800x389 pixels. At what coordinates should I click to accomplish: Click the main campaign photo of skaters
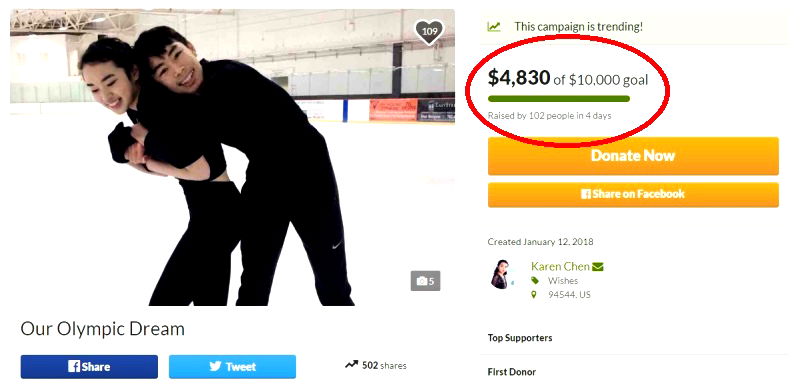click(232, 157)
